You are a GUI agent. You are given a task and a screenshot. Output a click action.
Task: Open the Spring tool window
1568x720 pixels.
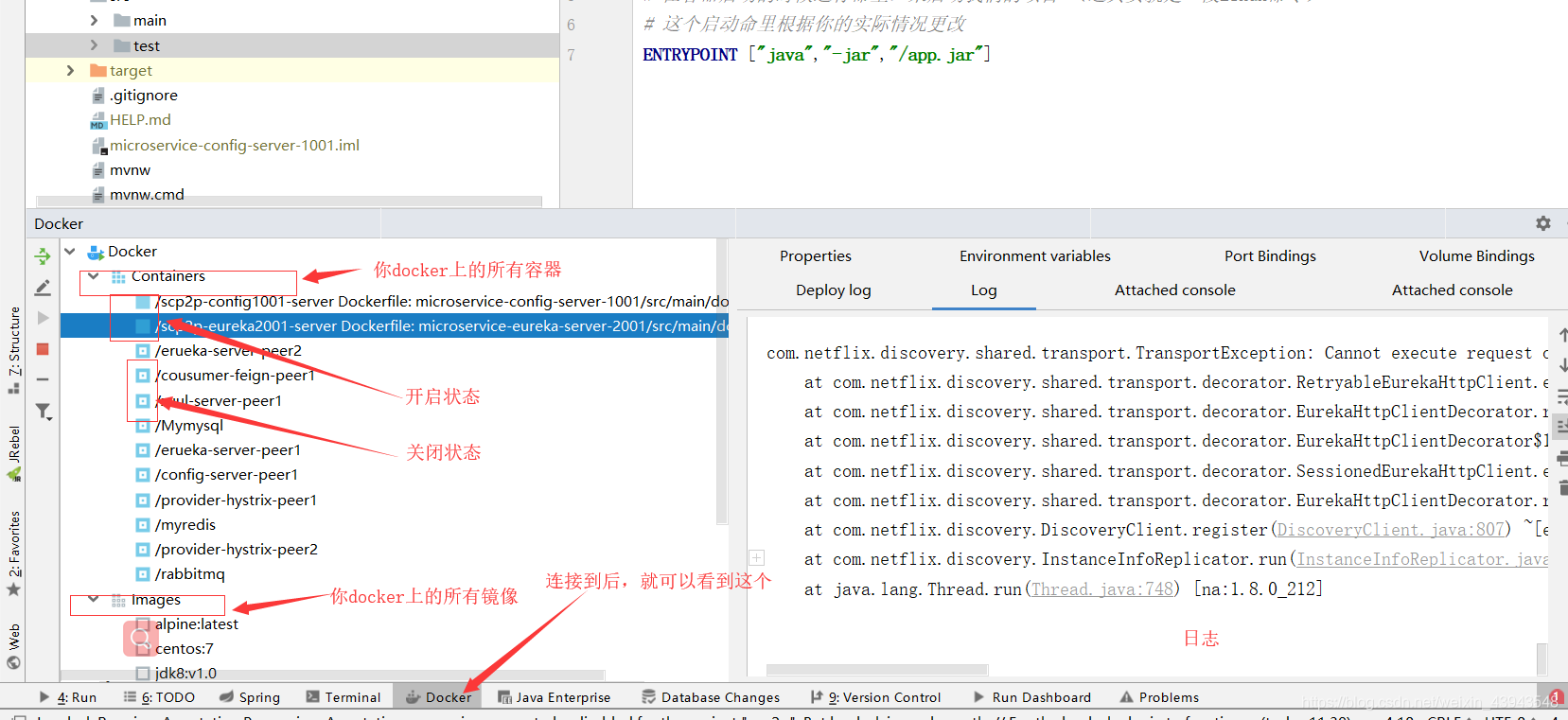point(250,697)
